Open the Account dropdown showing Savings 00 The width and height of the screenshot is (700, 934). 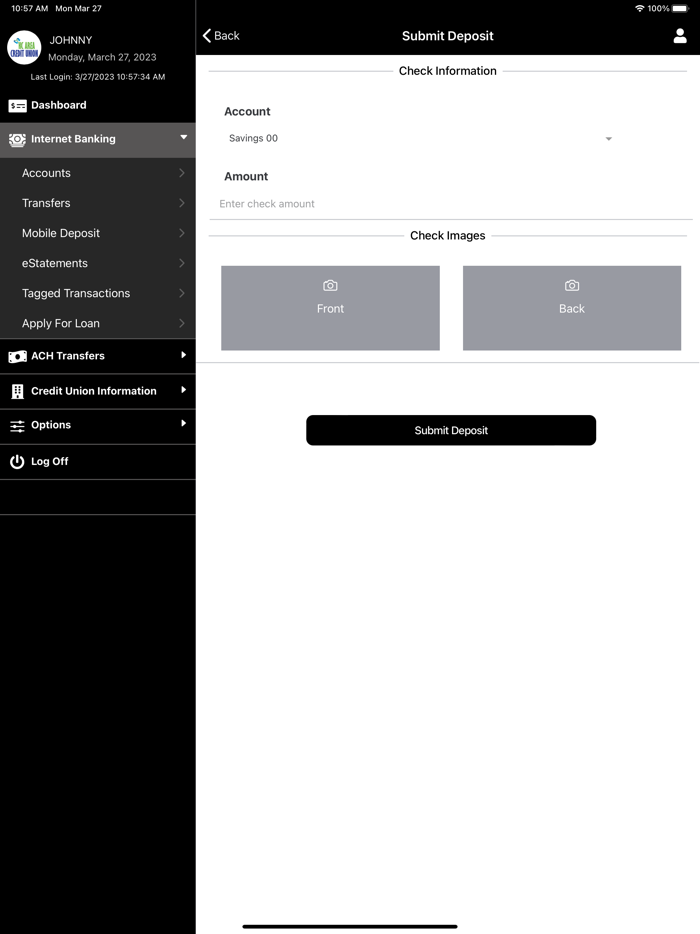click(421, 138)
